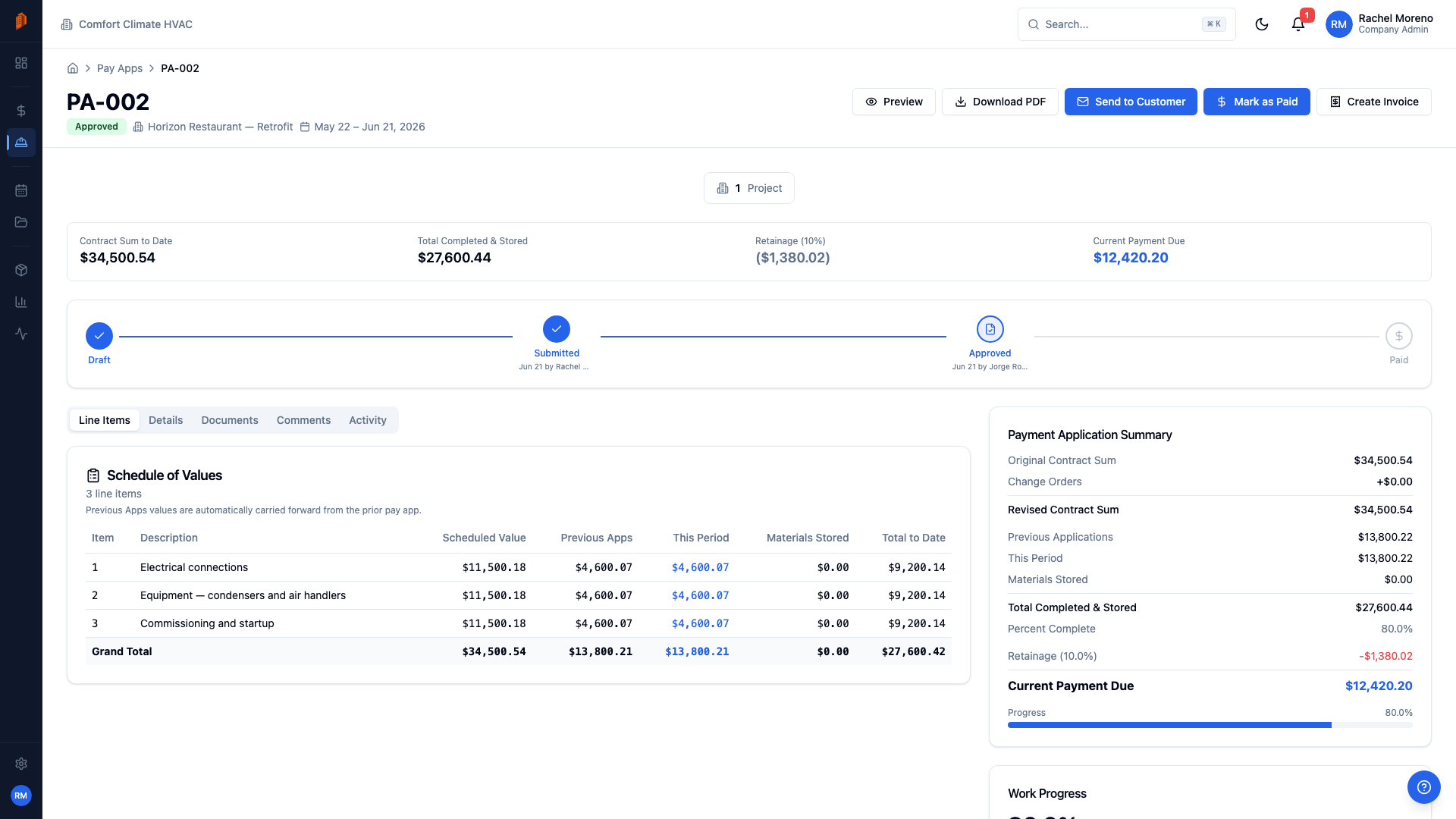Click the Approved step document icon
Screen dimensions: 1456x819
coord(990,329)
